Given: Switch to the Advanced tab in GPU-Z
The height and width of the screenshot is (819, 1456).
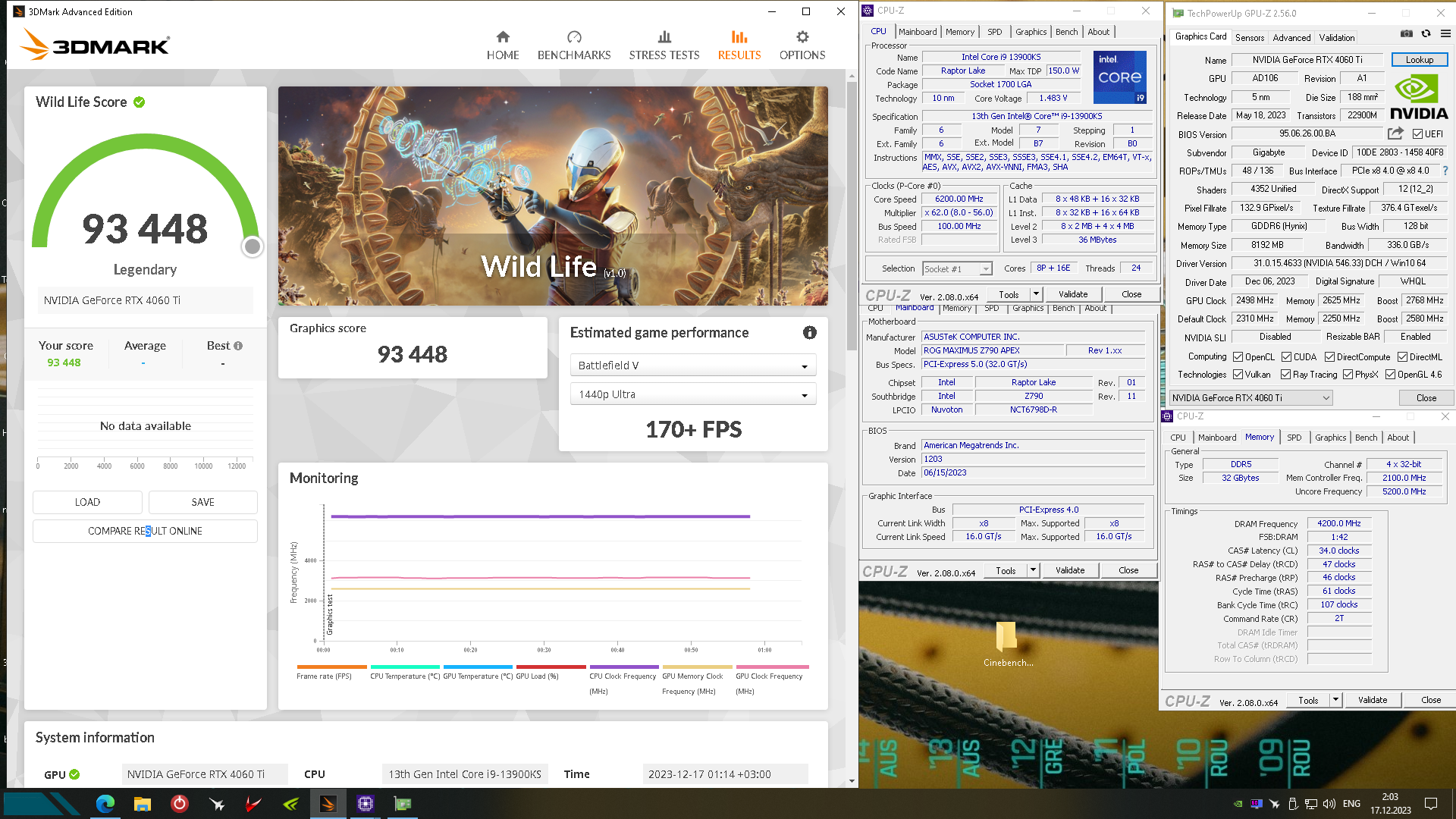Looking at the screenshot, I should [x=1291, y=37].
